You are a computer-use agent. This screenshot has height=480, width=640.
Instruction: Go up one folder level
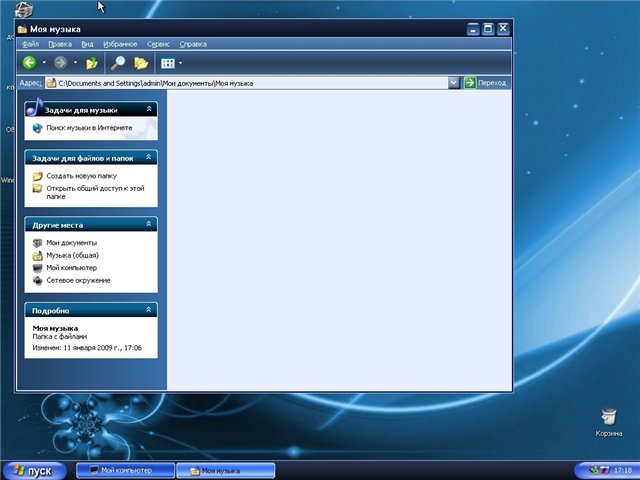(92, 63)
